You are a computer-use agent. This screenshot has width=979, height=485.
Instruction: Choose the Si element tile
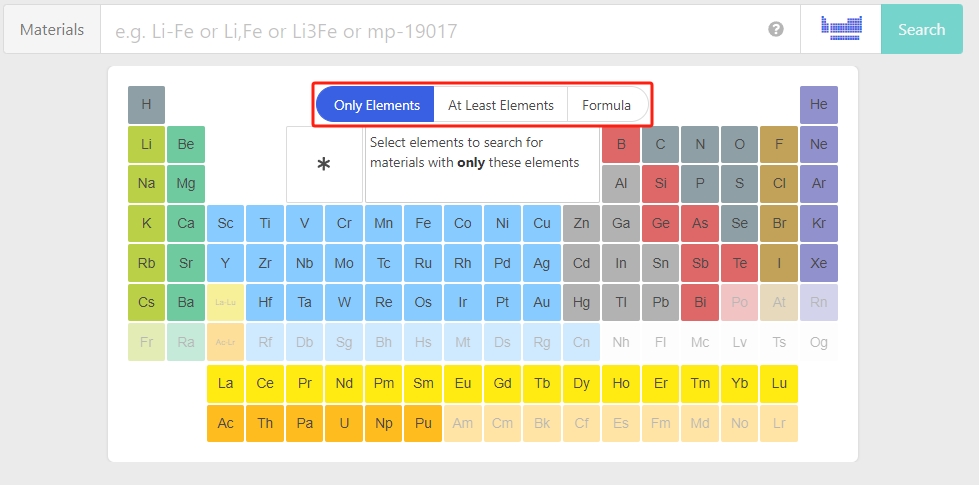(660, 184)
